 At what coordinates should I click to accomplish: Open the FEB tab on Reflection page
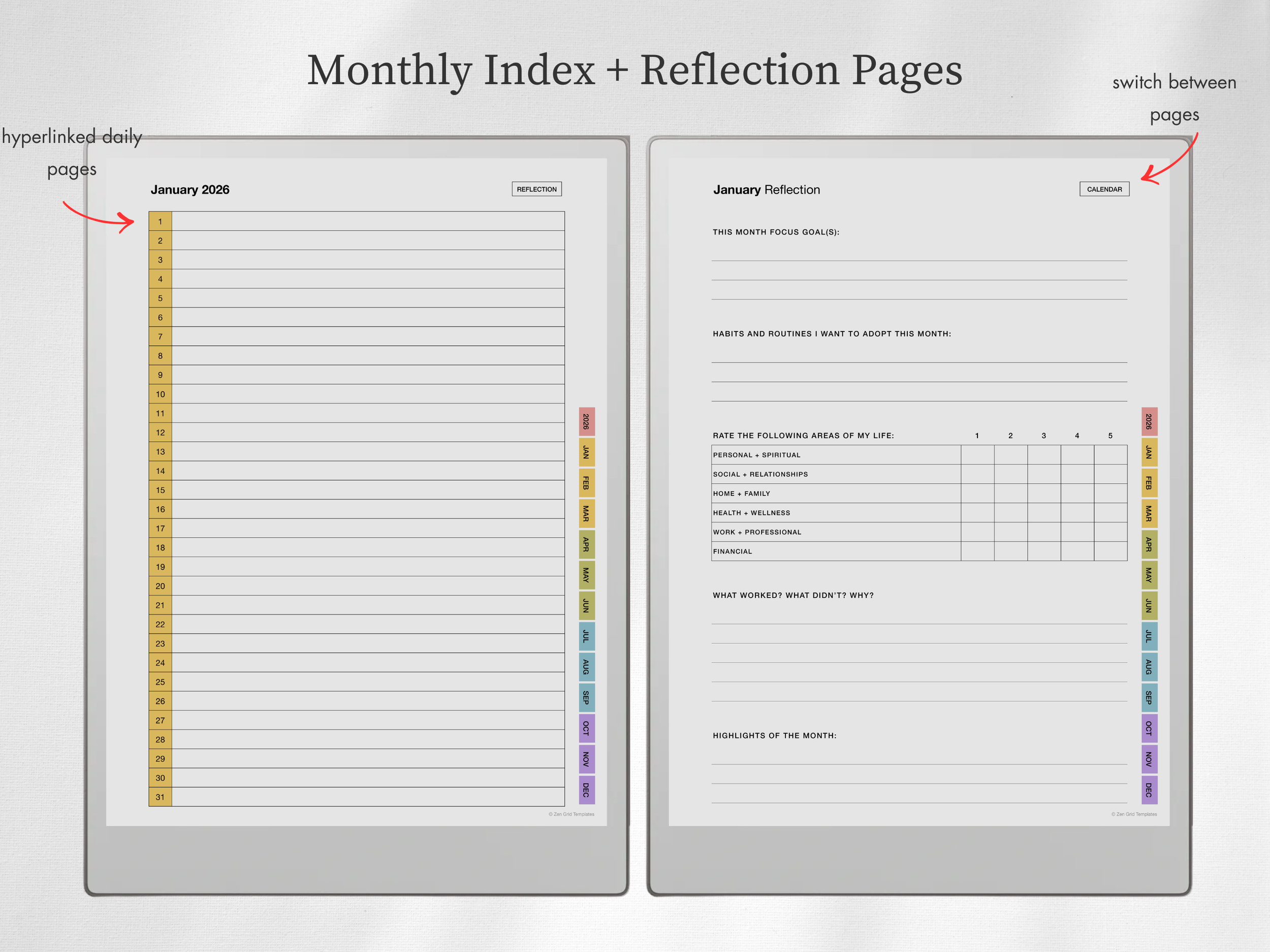coord(1149,483)
